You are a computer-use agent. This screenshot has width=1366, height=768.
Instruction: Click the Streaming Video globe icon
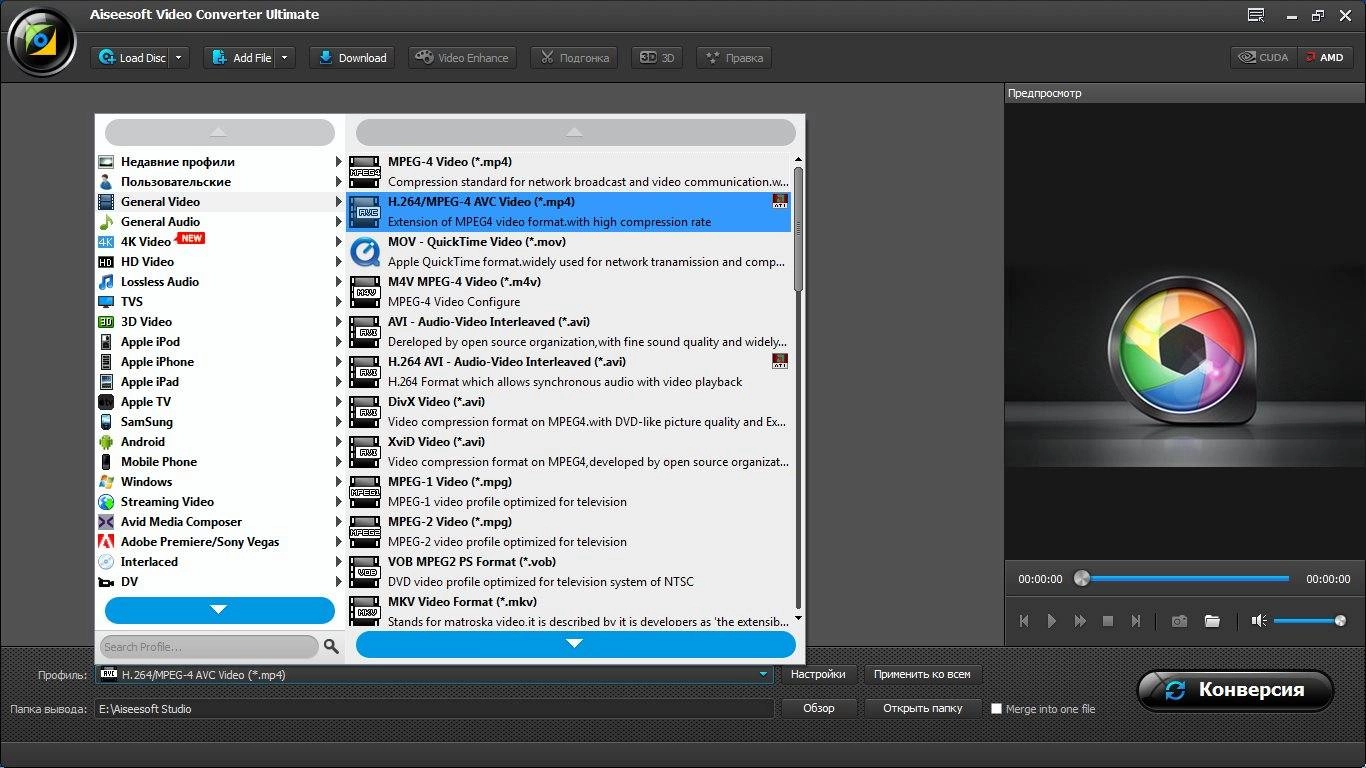tap(106, 502)
